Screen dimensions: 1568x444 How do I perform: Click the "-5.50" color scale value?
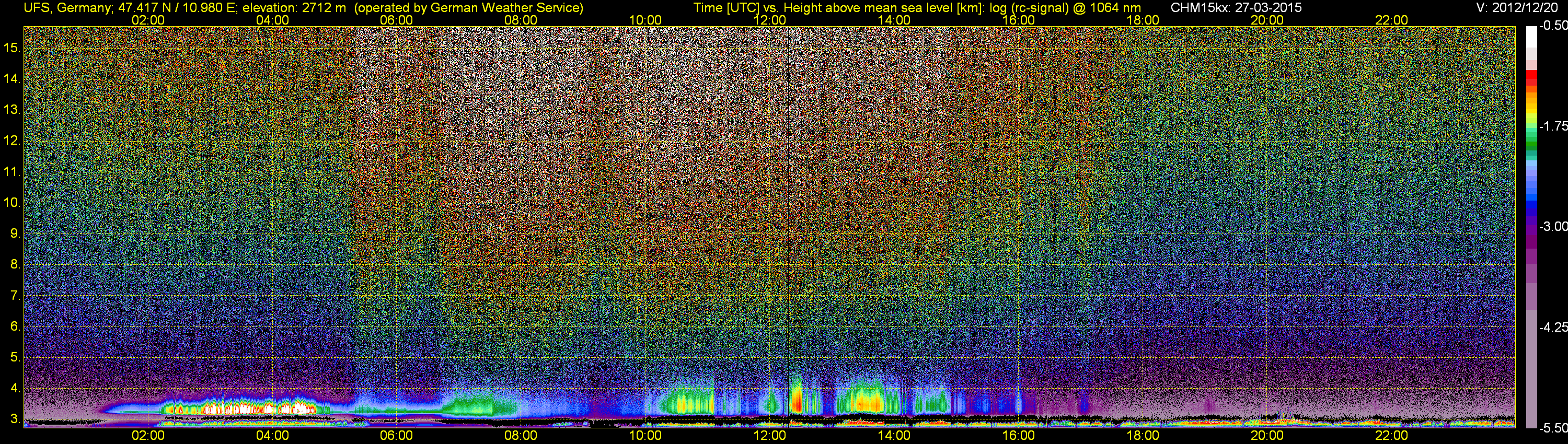pyautogui.click(x=1552, y=428)
